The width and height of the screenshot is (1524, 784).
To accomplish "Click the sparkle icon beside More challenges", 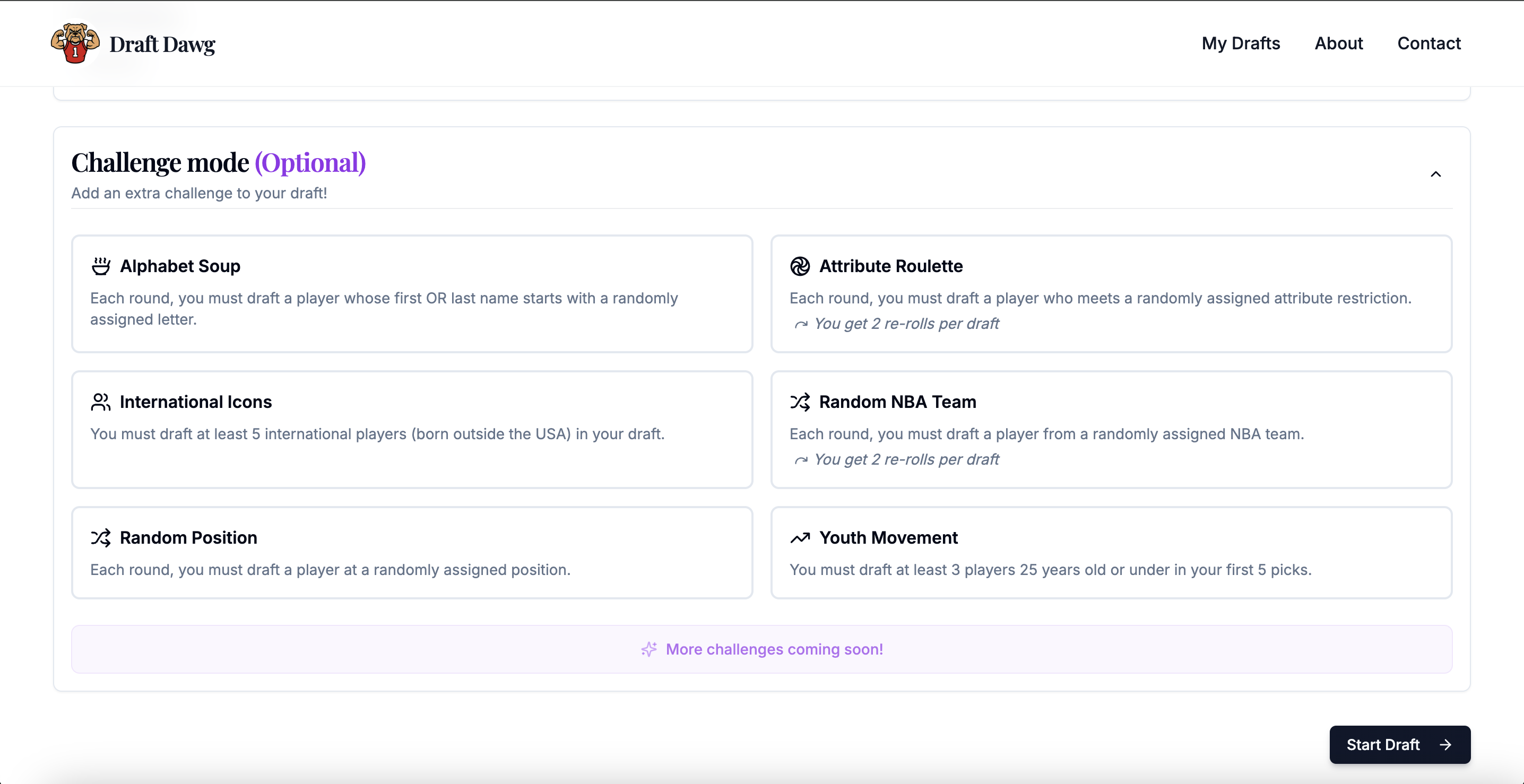I will (x=649, y=649).
